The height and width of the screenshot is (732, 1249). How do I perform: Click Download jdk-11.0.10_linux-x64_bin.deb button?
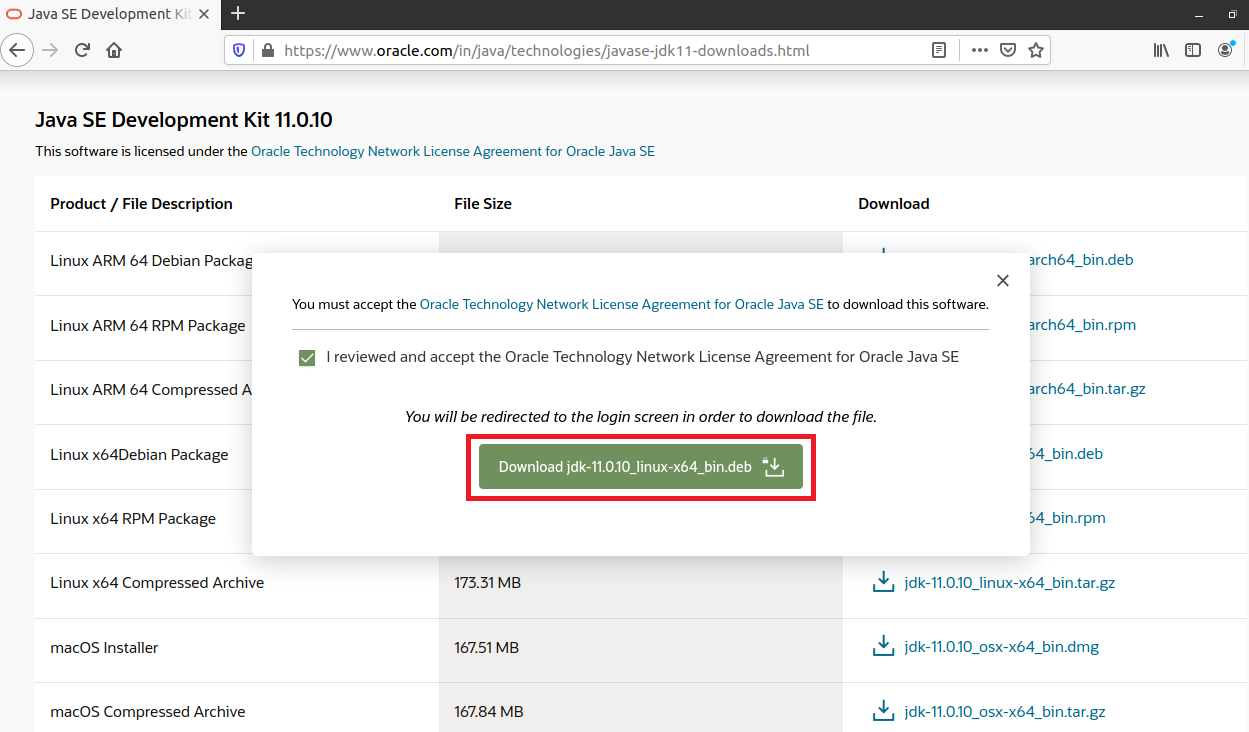[x=640, y=467]
